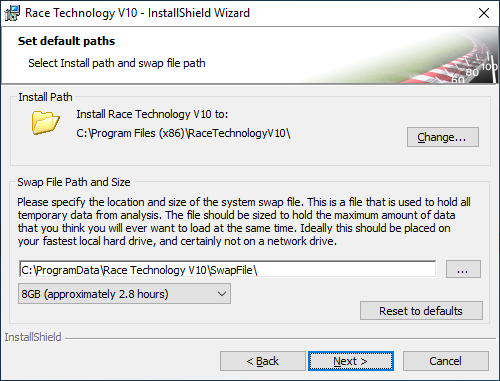The height and width of the screenshot is (381, 500).
Task: Focus the swap file path text field
Action: [227, 269]
